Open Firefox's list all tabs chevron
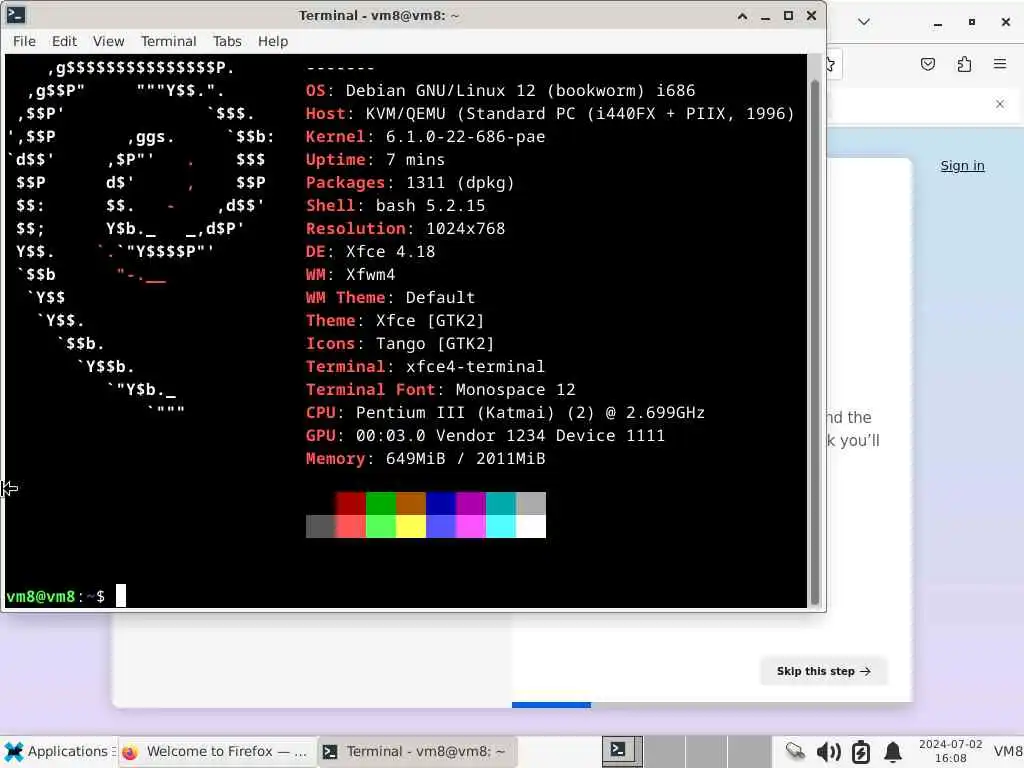The height and width of the screenshot is (768, 1024). tap(863, 22)
